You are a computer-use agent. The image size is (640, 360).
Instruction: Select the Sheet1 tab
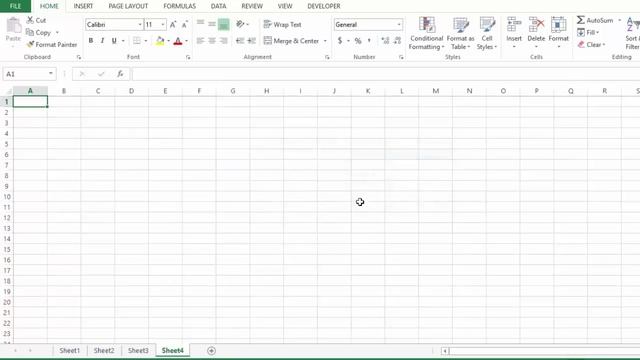coord(69,350)
